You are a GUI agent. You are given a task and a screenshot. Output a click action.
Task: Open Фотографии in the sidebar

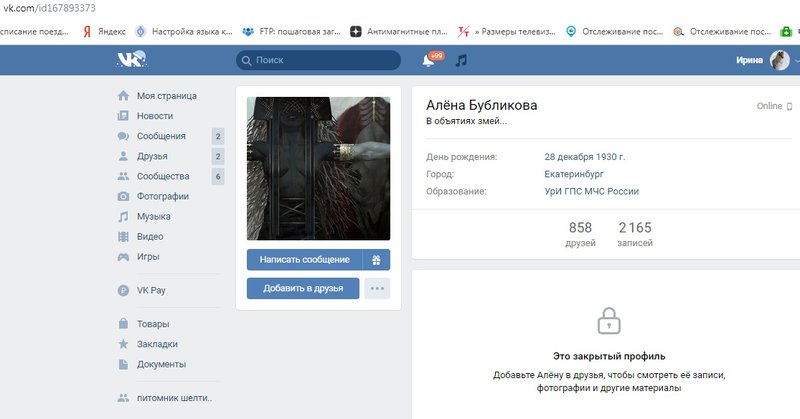pyautogui.click(x=162, y=196)
